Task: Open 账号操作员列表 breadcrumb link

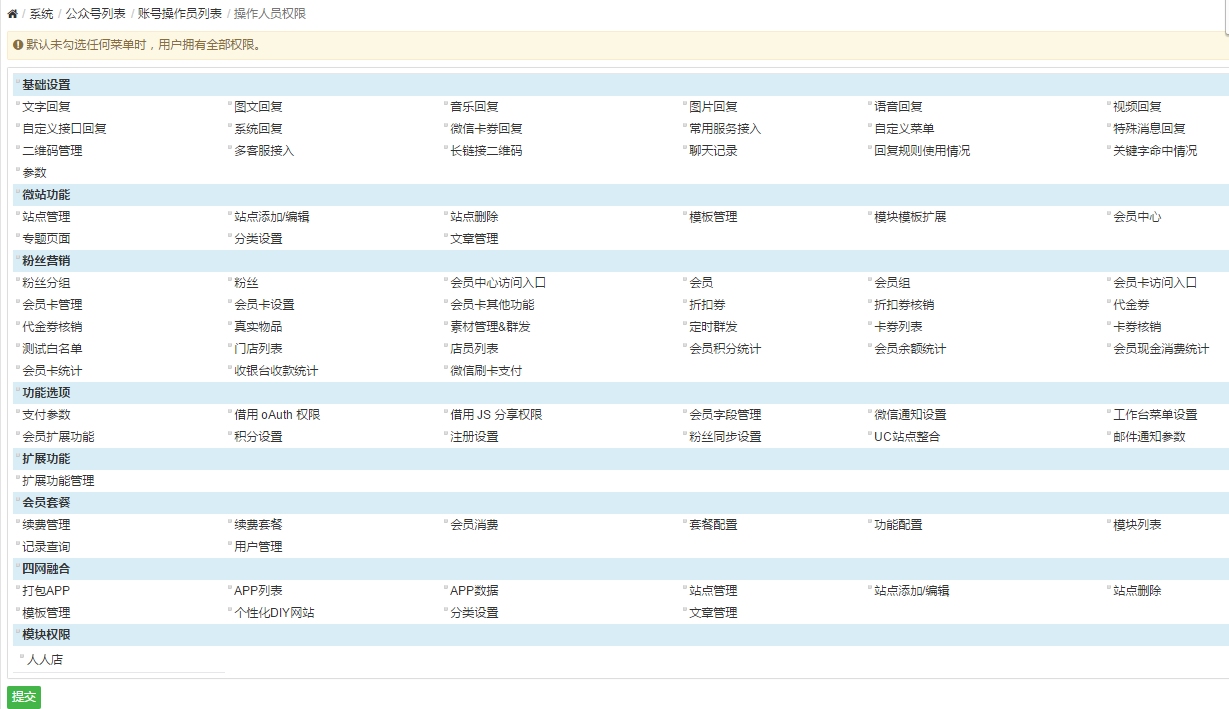Action: click(180, 14)
